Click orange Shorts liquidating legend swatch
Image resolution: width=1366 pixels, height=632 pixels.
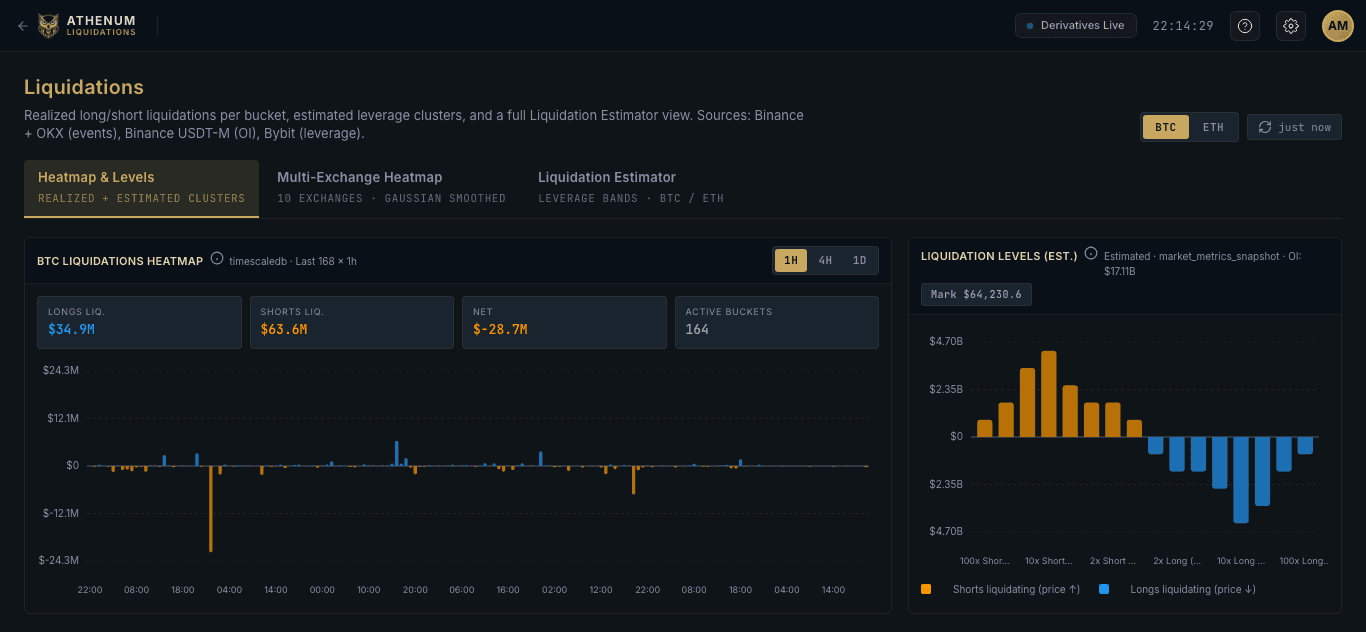click(x=926, y=590)
